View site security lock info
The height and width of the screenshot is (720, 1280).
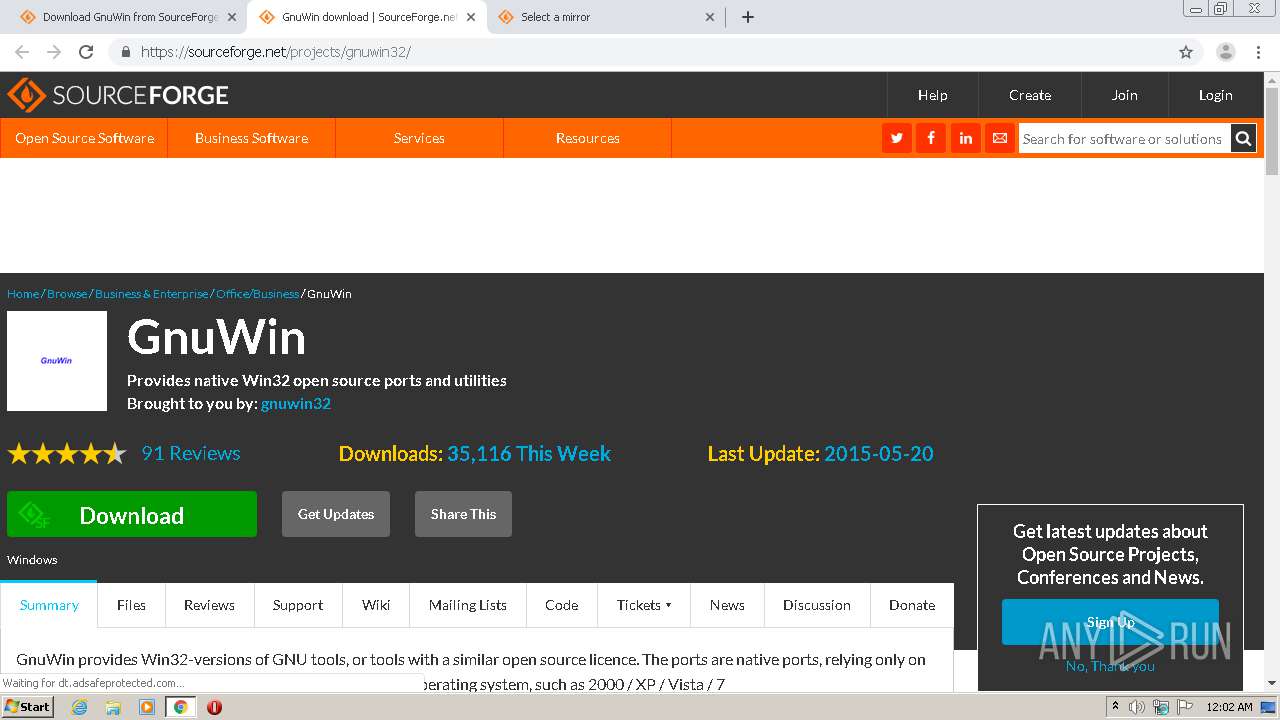pyautogui.click(x=125, y=52)
